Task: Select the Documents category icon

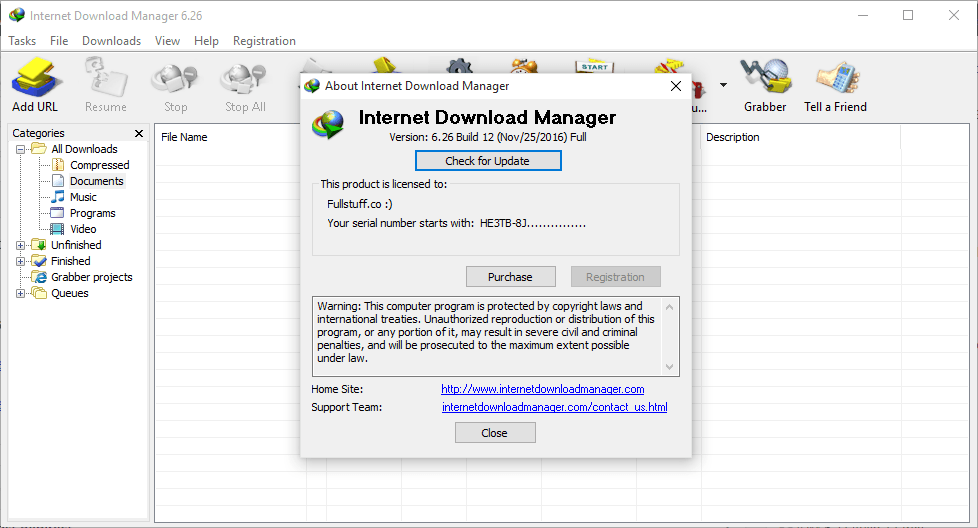Action: [x=58, y=181]
